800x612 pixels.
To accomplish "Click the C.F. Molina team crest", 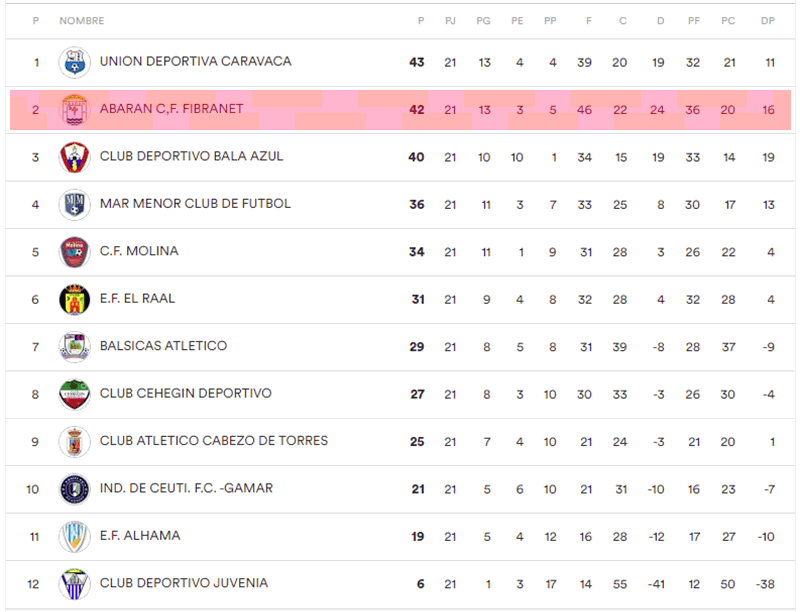I will point(74,252).
